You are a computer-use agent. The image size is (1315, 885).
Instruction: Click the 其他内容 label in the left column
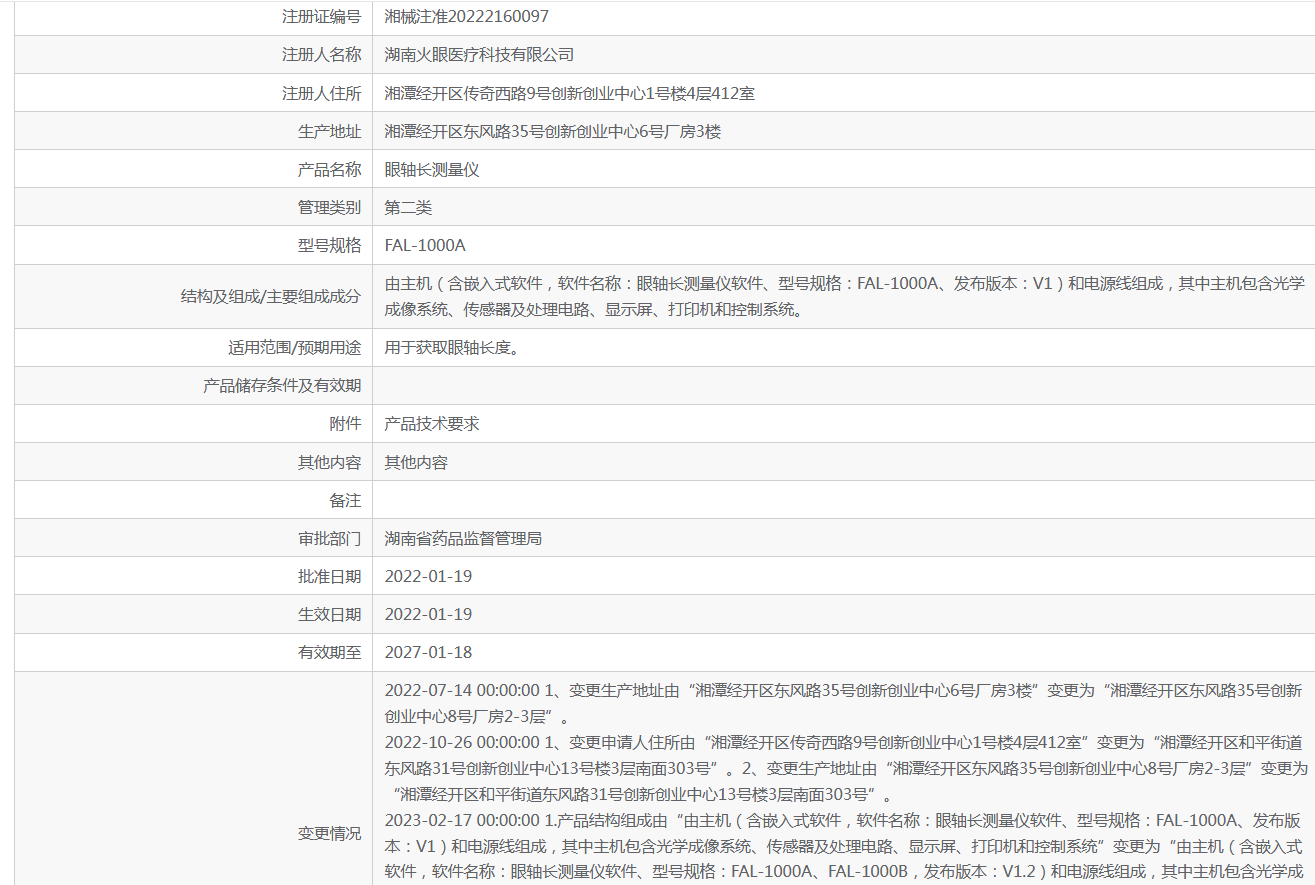click(329, 462)
